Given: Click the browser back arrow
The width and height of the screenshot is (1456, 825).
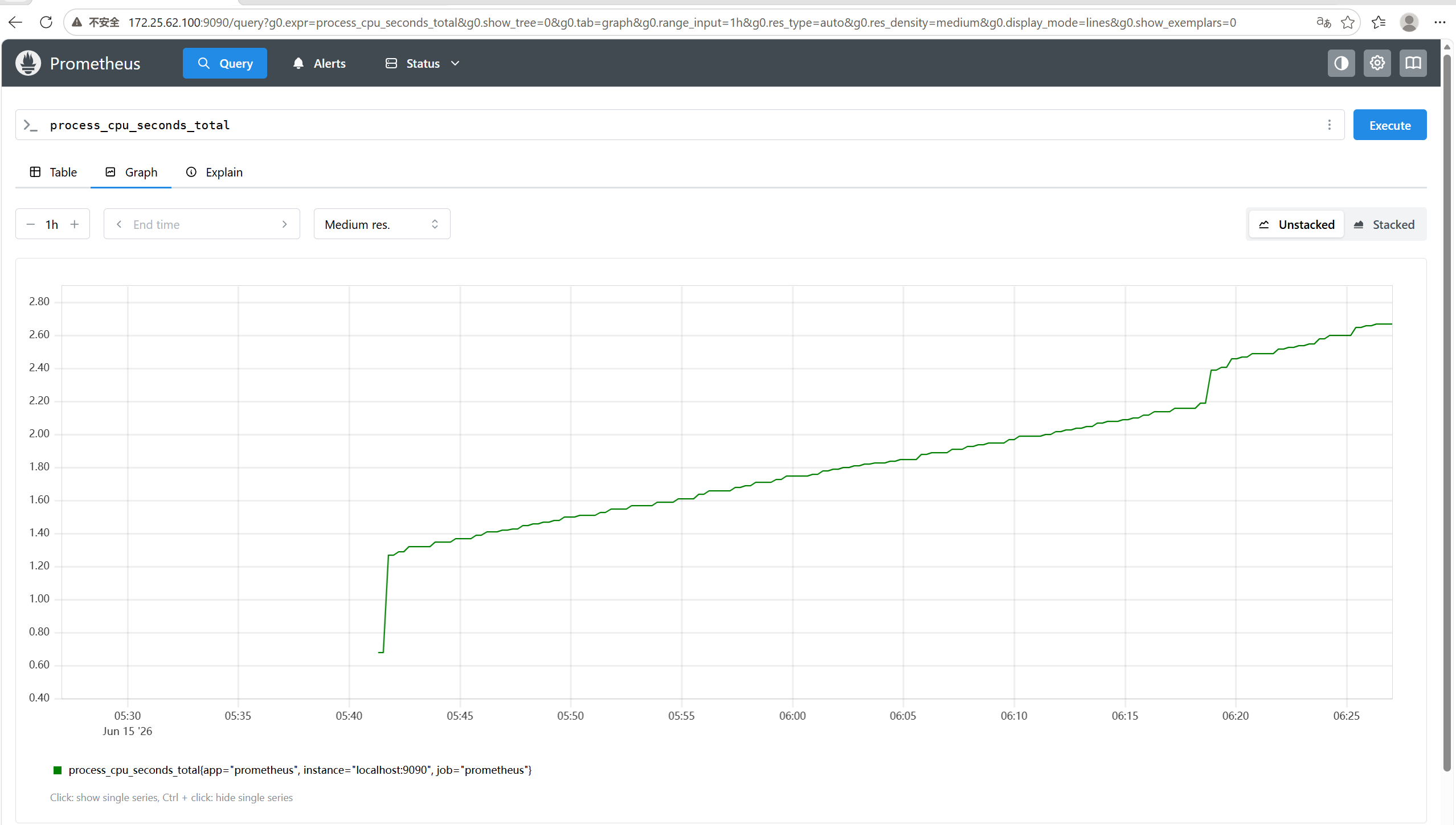Looking at the screenshot, I should pos(15,22).
